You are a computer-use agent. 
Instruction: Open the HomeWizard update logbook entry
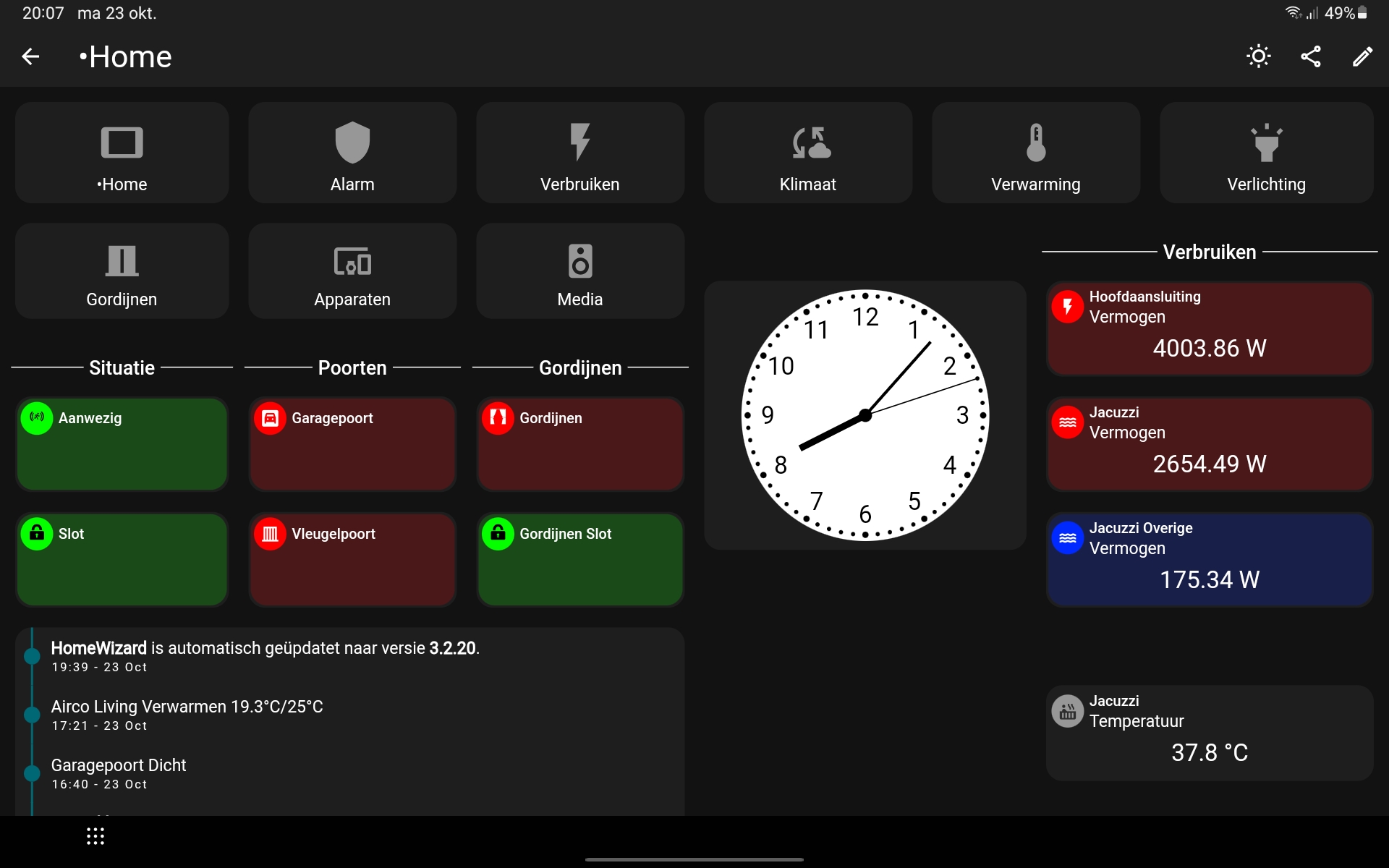[350, 656]
